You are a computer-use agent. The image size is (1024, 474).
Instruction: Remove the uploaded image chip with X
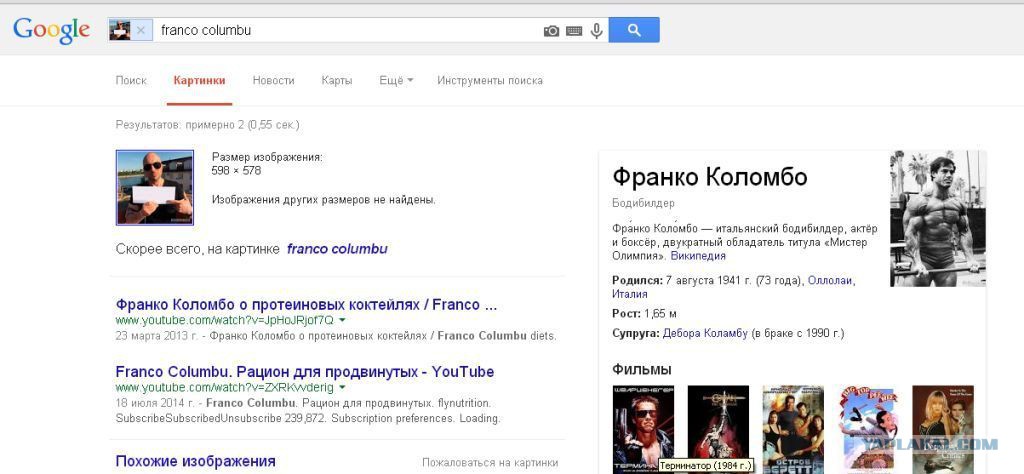click(x=140, y=30)
